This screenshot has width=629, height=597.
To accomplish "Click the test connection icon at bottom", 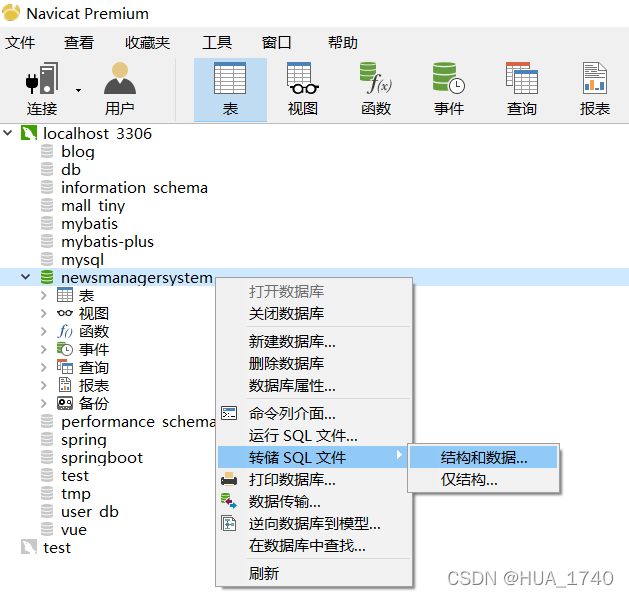I will [x=29, y=547].
